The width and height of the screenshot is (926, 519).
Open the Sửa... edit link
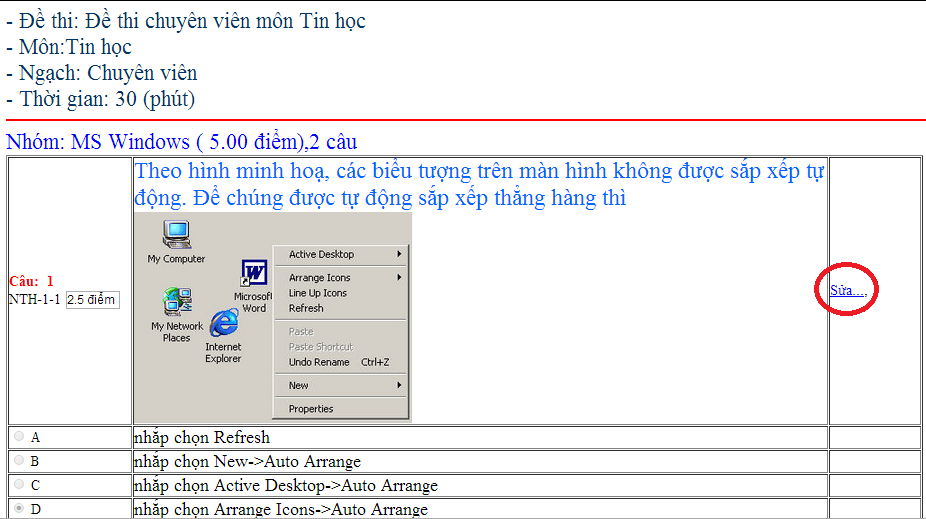(x=848, y=290)
